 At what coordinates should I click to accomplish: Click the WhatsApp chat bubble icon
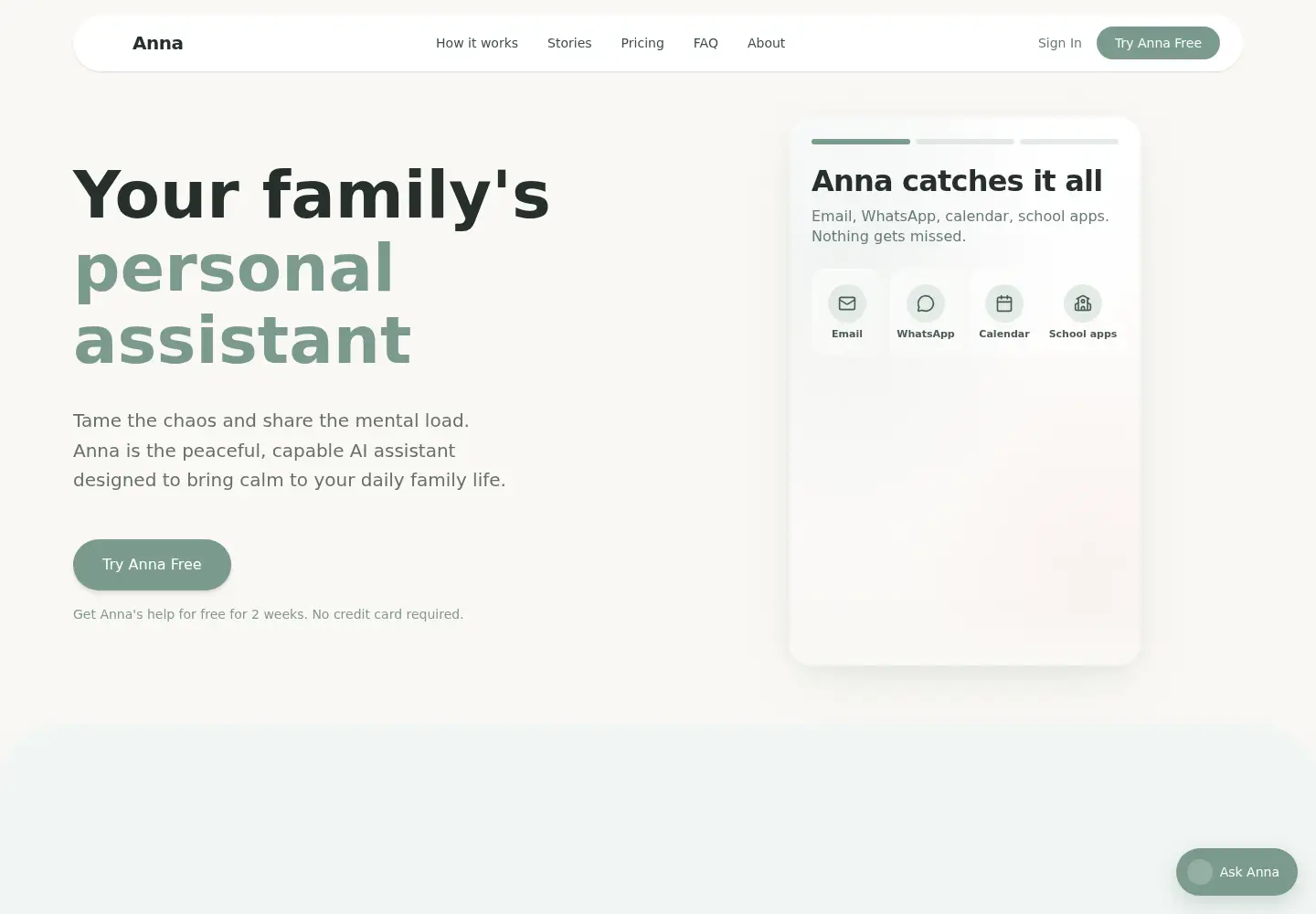926,303
